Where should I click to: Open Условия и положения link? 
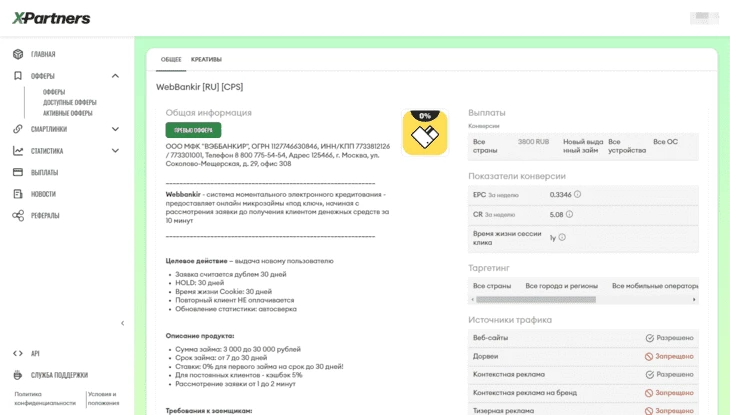(103, 399)
